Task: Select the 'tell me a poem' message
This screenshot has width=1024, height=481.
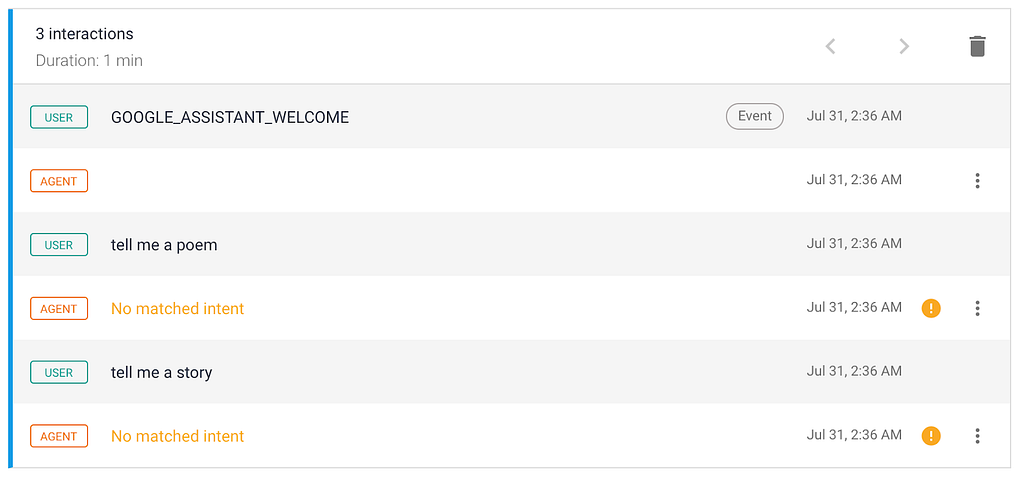Action: tap(164, 245)
